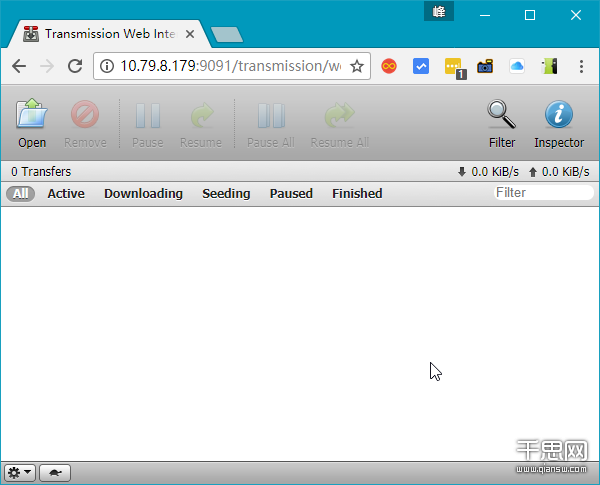Screen dimensions: 600x485
Task: Click yellow extension with badge 1
Action: [455, 68]
